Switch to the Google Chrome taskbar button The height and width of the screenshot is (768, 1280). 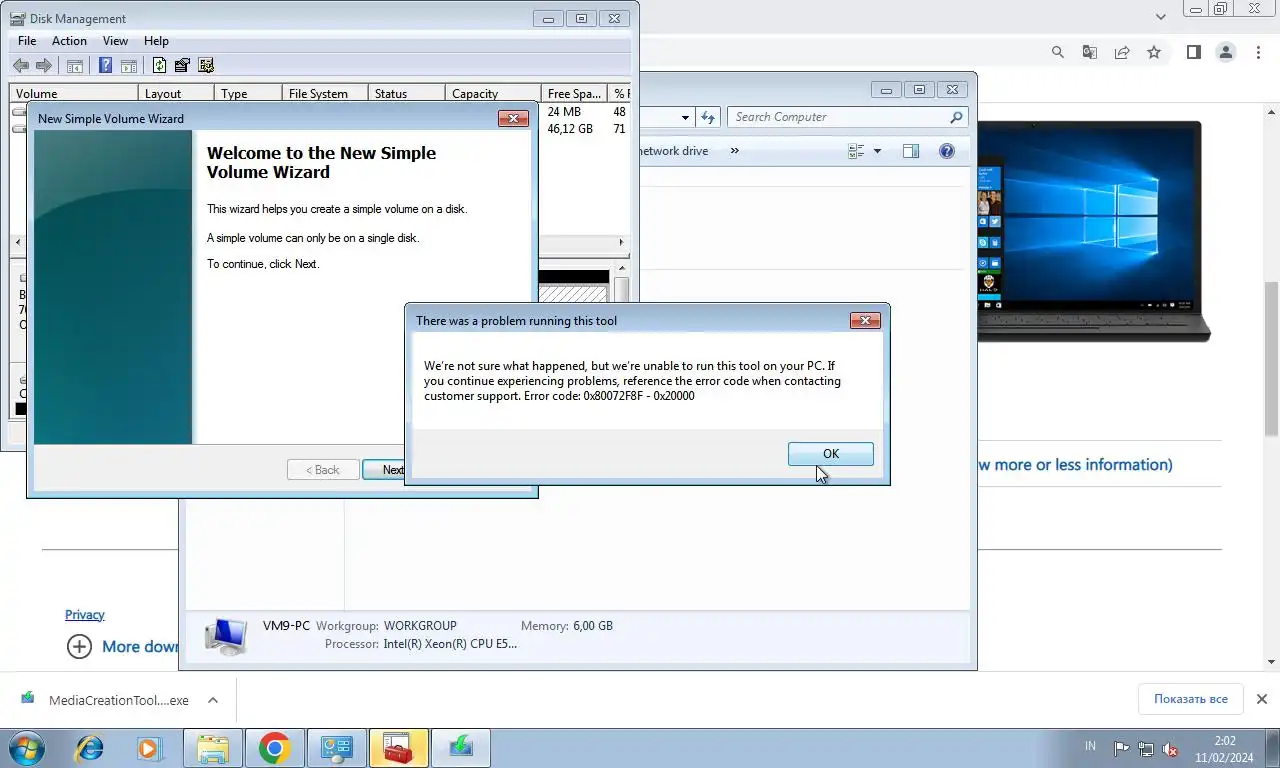point(274,748)
